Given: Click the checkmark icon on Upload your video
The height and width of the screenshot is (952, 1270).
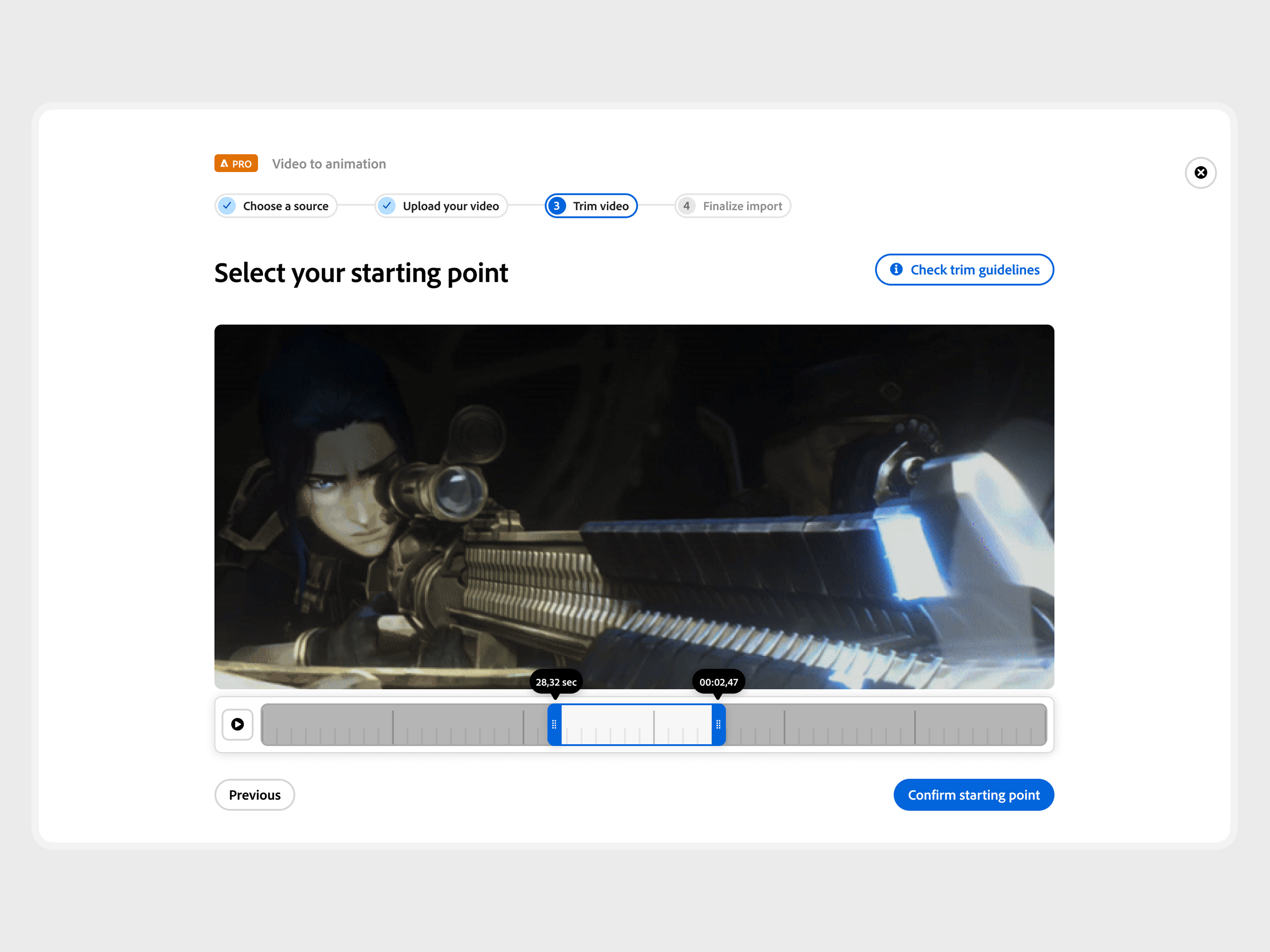Looking at the screenshot, I should 387,205.
